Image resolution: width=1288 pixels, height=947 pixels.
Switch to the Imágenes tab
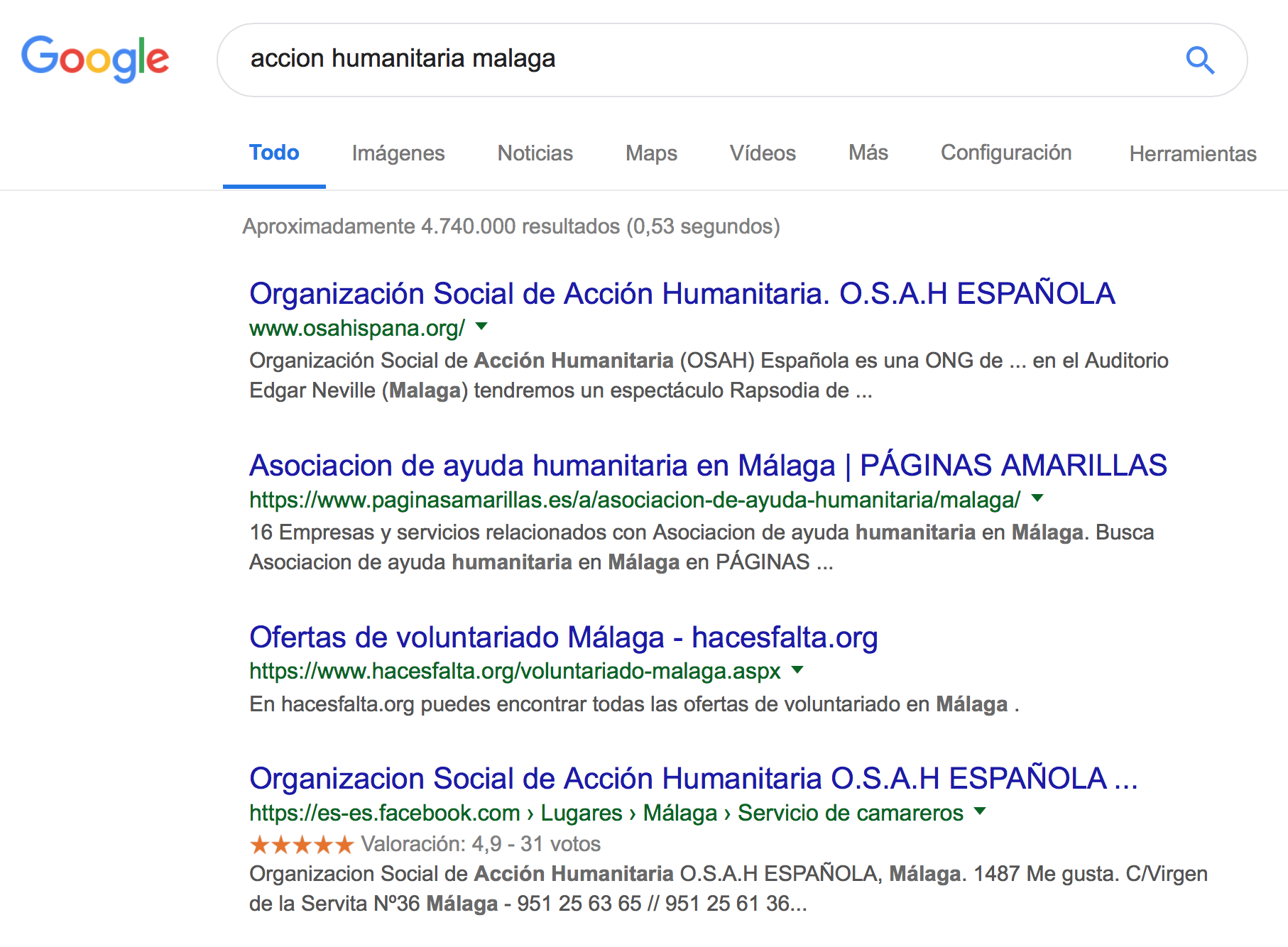click(x=398, y=153)
